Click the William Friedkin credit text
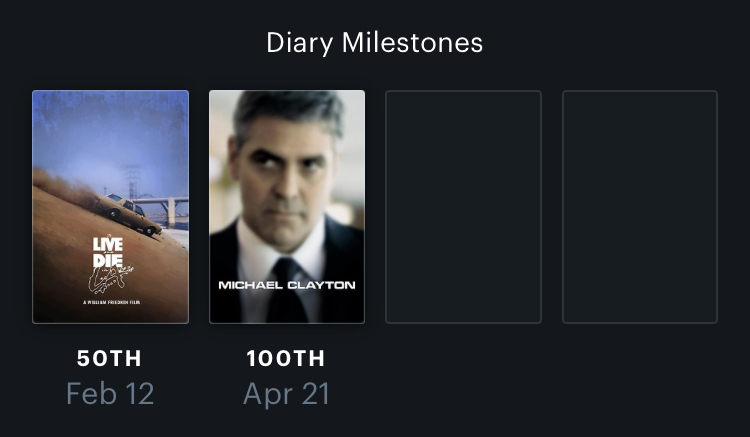This screenshot has height=437, width=750. click(x=110, y=301)
